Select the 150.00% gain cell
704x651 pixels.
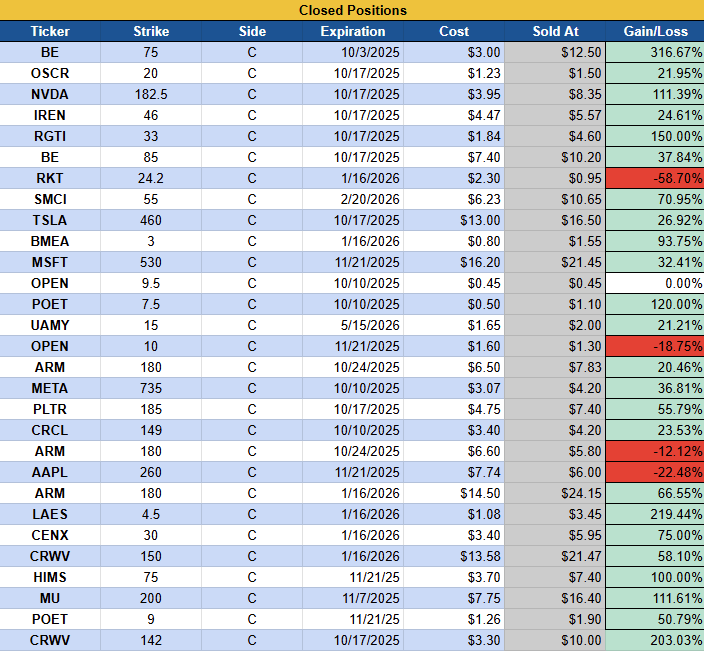(x=655, y=136)
